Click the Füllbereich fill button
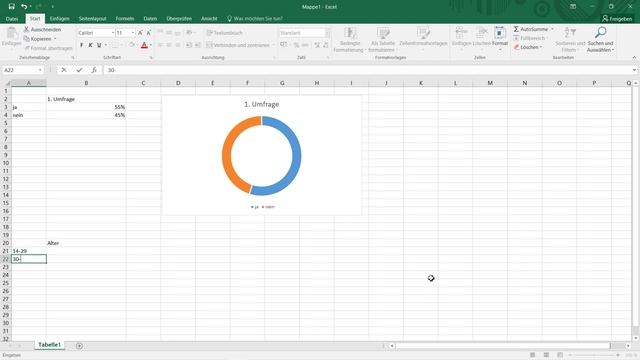This screenshot has width=640, height=360. pyautogui.click(x=529, y=38)
